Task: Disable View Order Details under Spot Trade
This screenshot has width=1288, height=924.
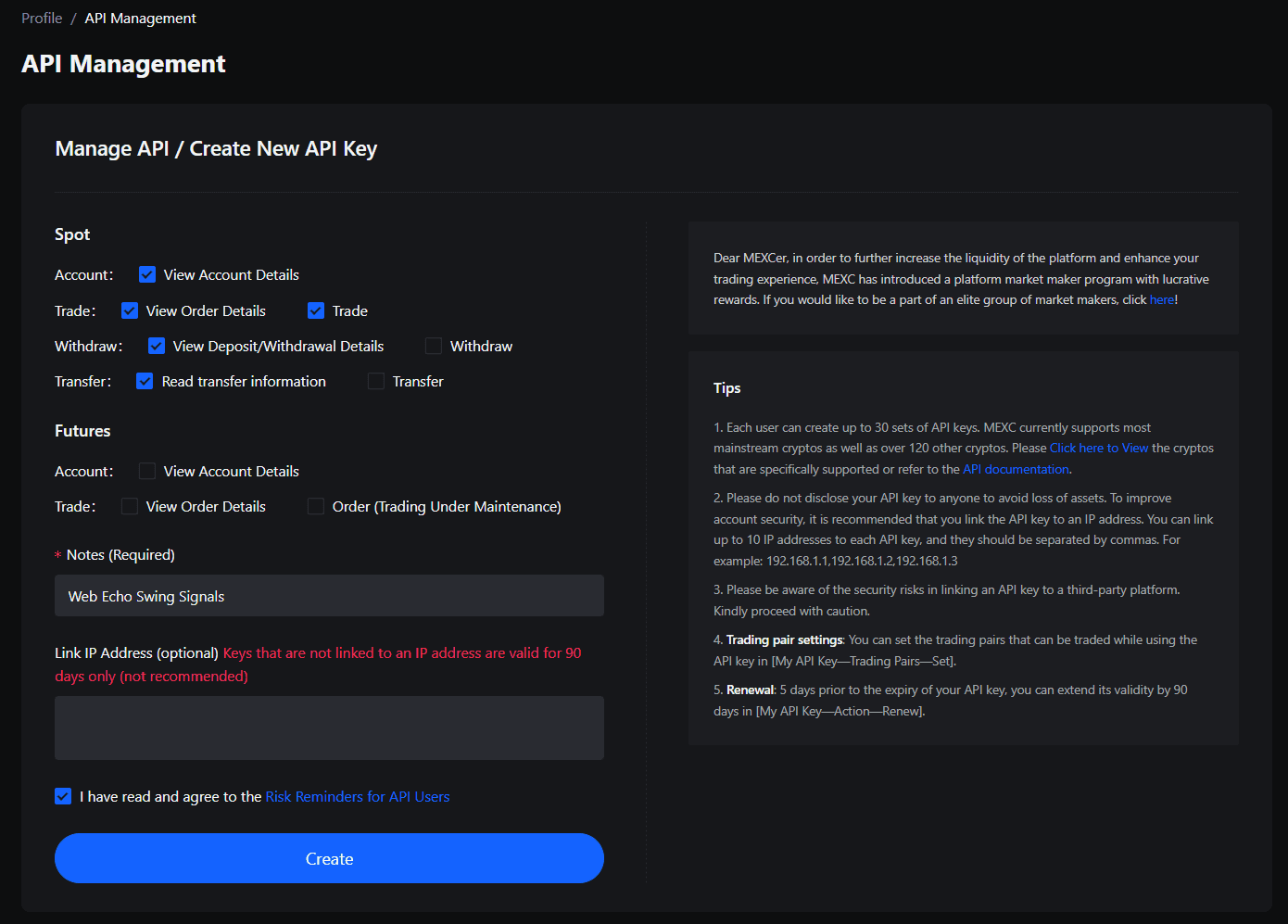Action: click(x=129, y=310)
